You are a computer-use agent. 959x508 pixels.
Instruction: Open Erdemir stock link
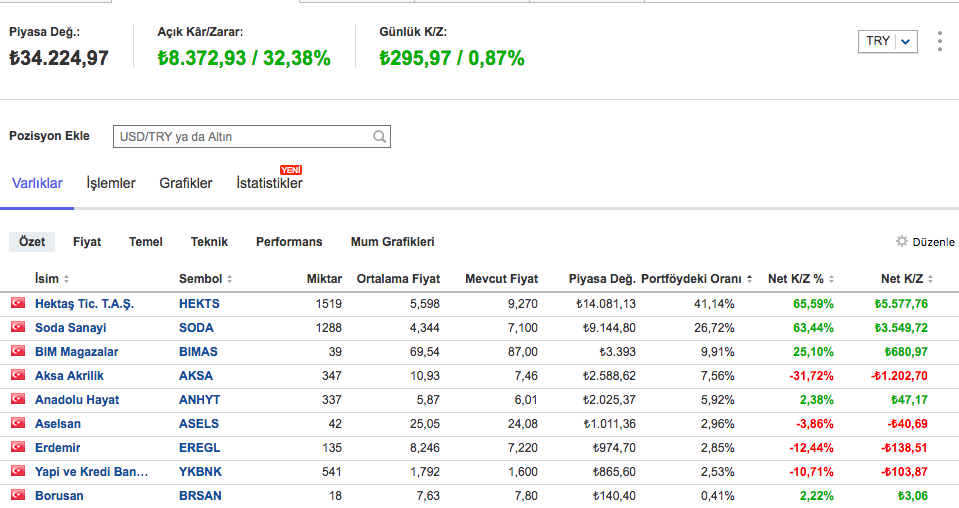pyautogui.click(x=57, y=447)
